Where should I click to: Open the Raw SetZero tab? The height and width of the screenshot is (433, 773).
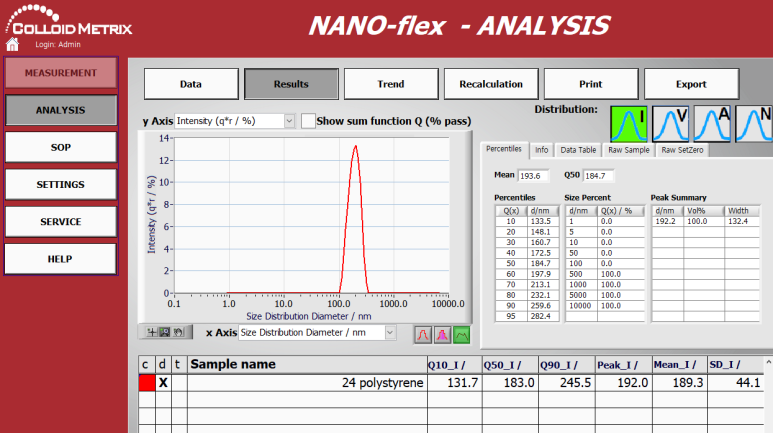pyautogui.click(x=682, y=150)
